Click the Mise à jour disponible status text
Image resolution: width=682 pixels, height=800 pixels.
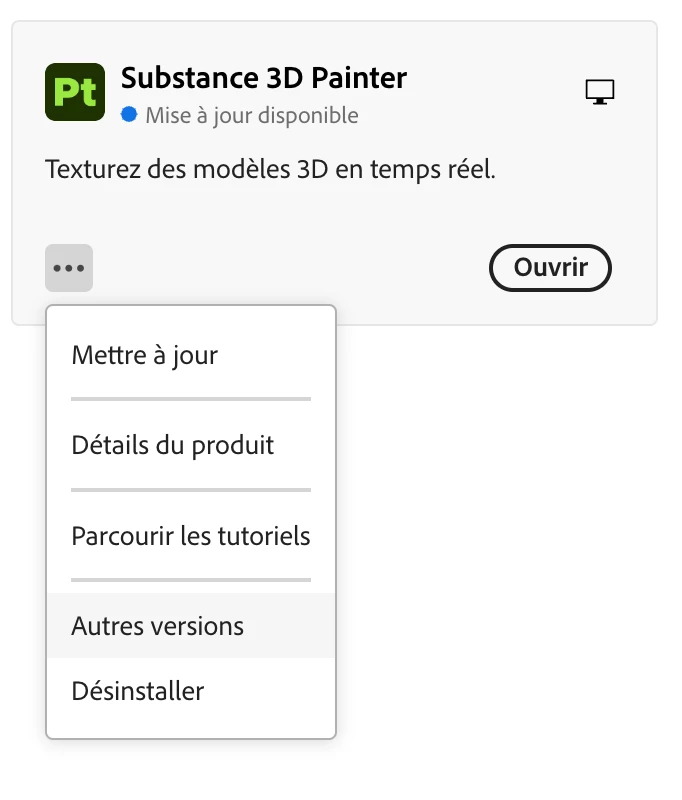[252, 115]
